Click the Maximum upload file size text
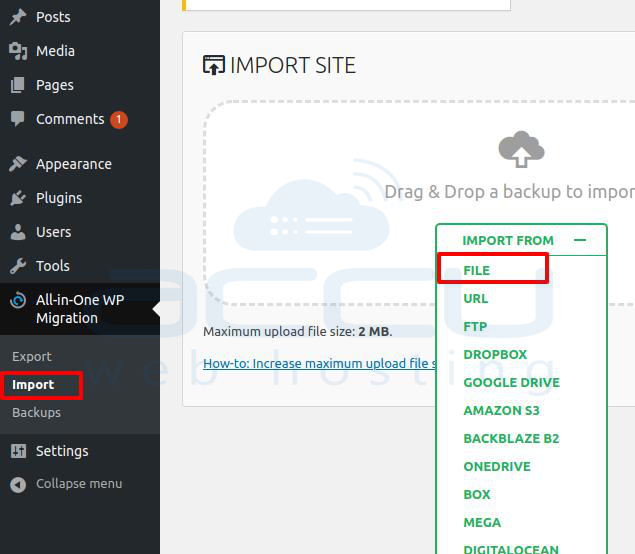 (298, 331)
